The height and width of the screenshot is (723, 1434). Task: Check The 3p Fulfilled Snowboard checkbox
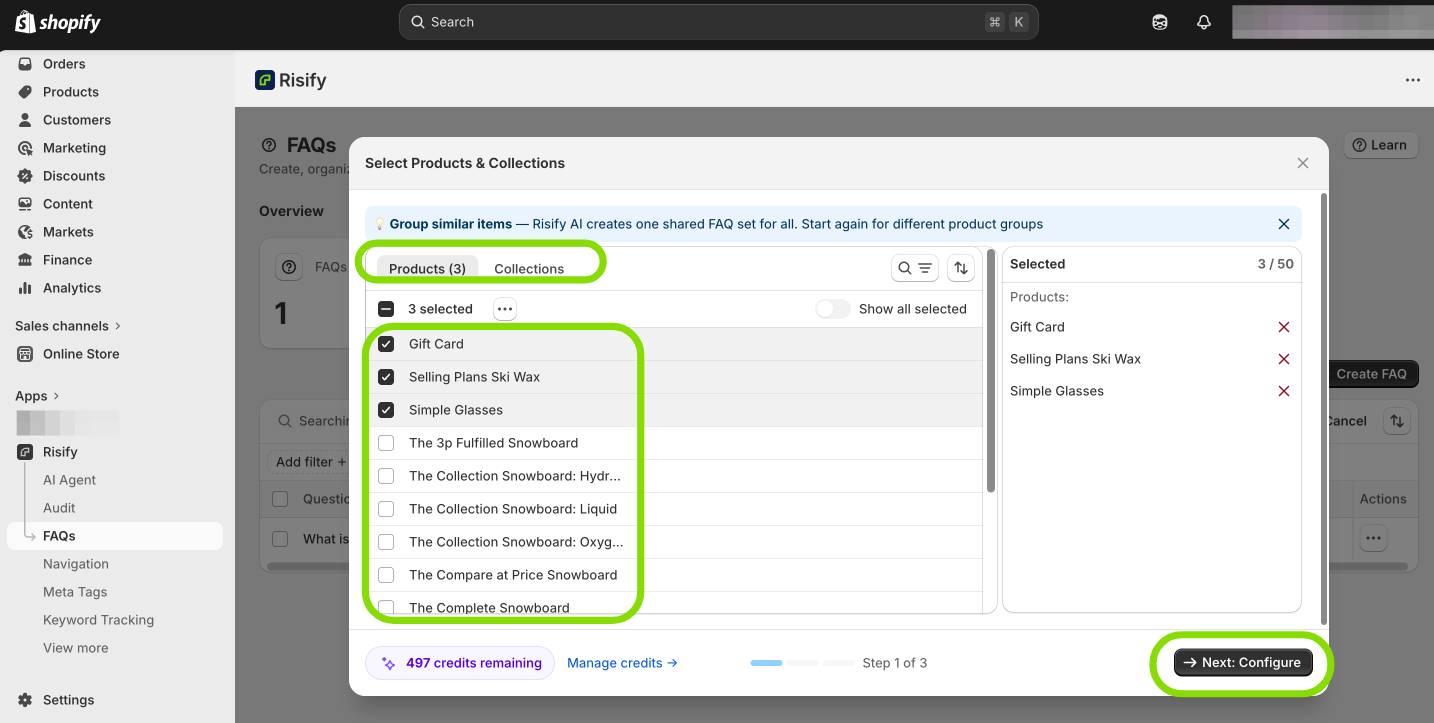point(386,443)
